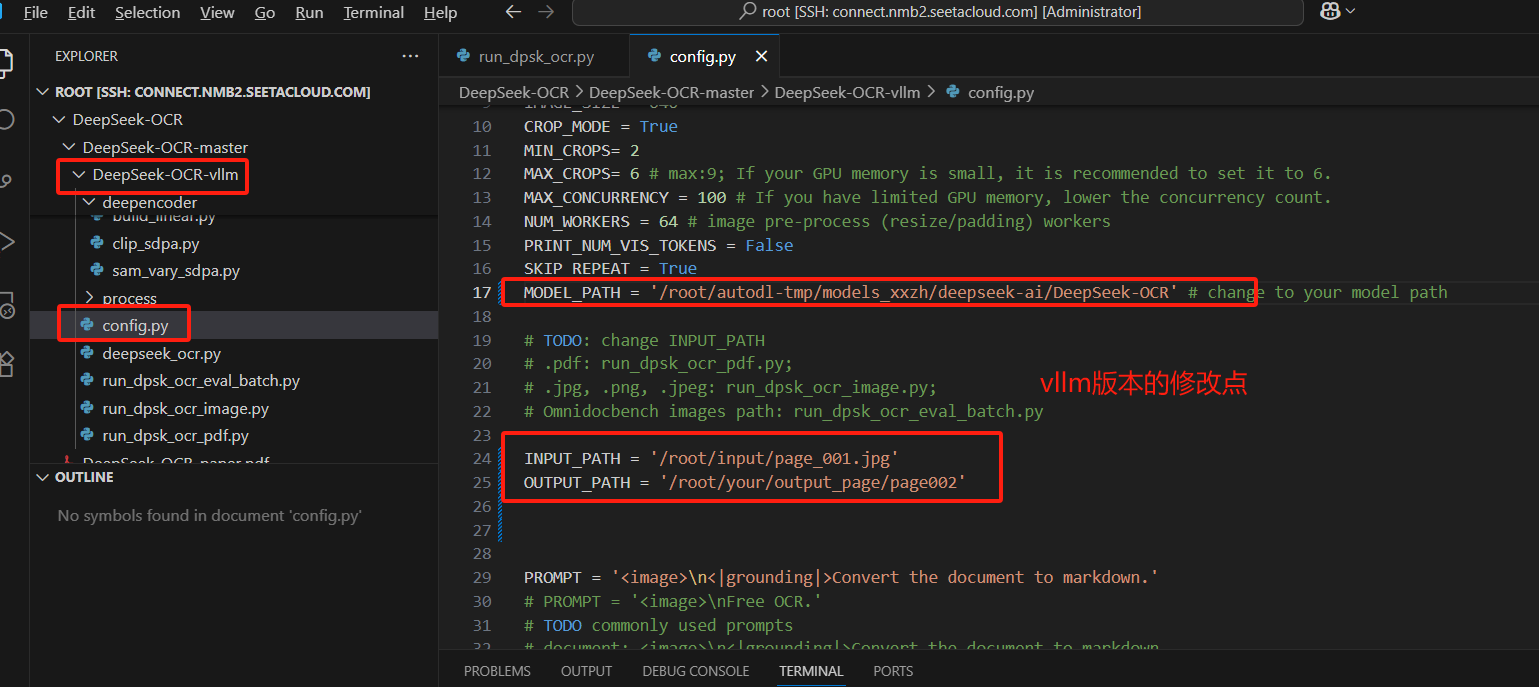Collapse the OUTLINE section
The image size is (1539, 687).
(43, 478)
